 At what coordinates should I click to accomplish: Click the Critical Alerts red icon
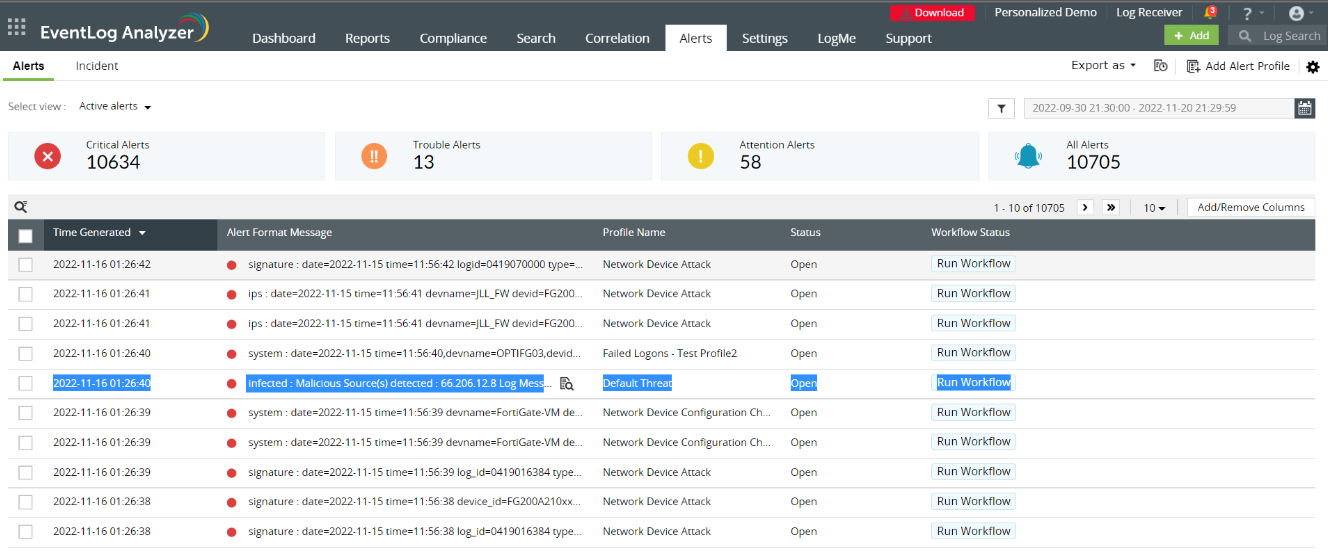coord(48,156)
